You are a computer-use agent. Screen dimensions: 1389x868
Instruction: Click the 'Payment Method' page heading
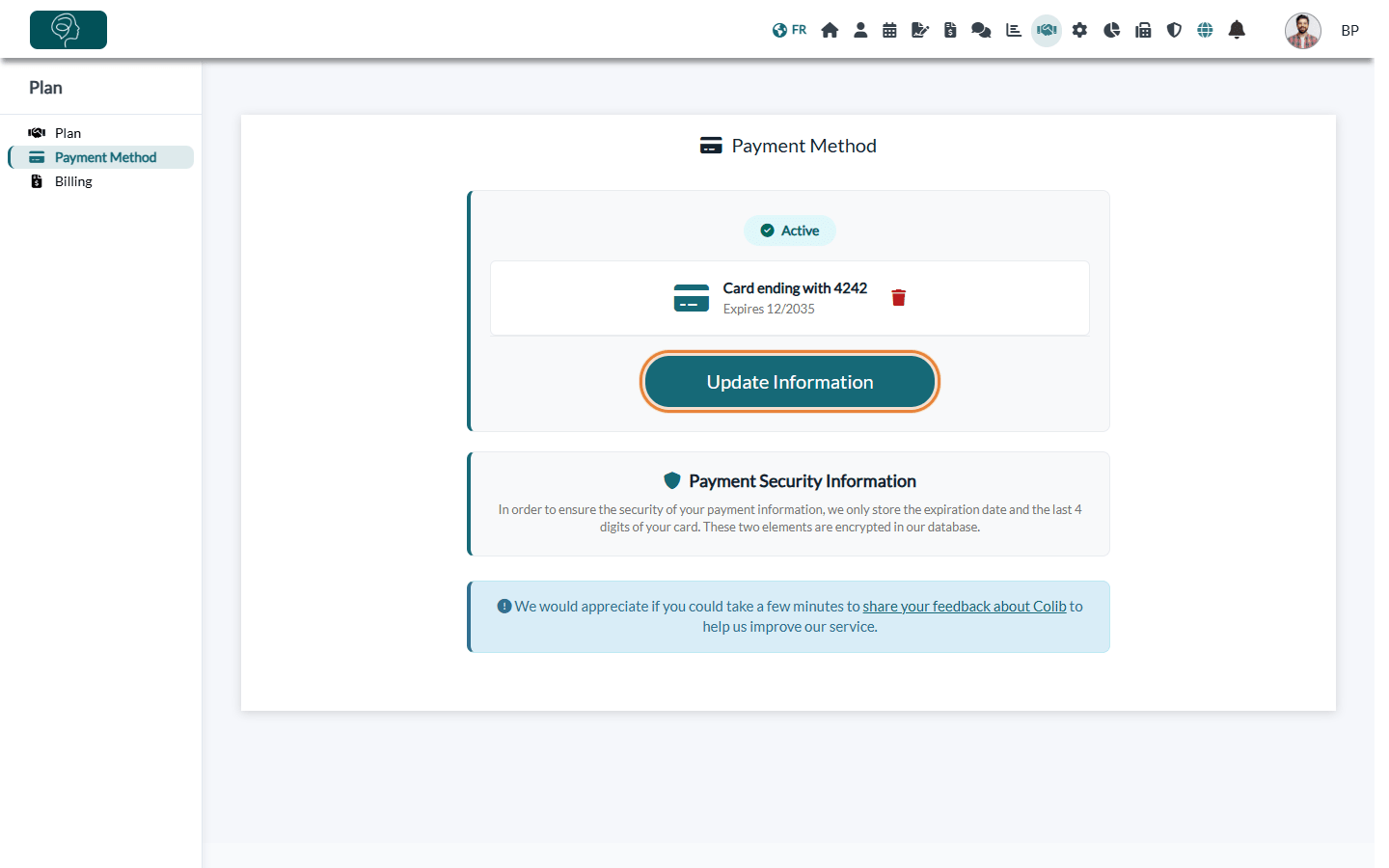point(803,146)
